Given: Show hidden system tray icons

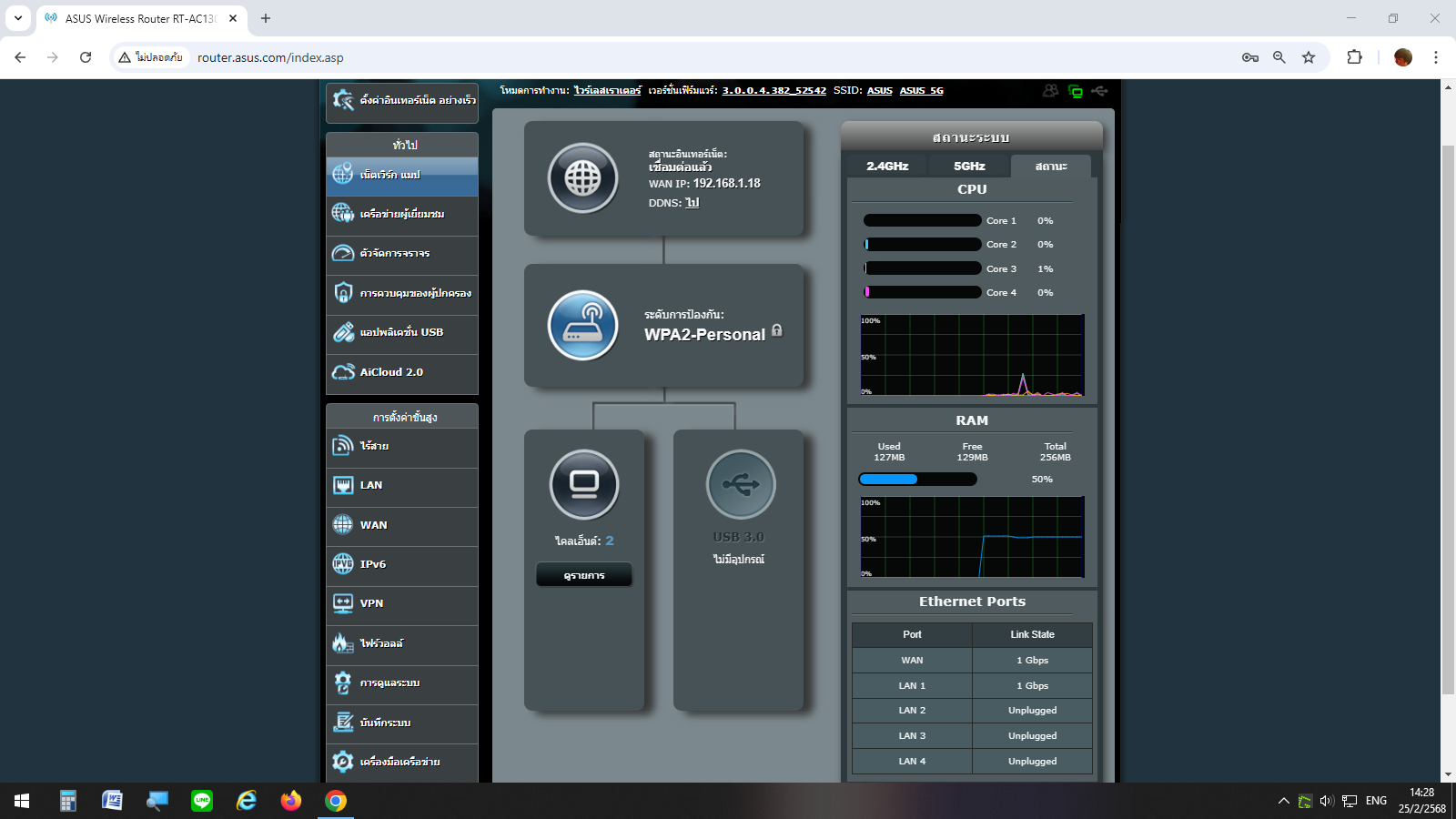Looking at the screenshot, I should 1283,801.
